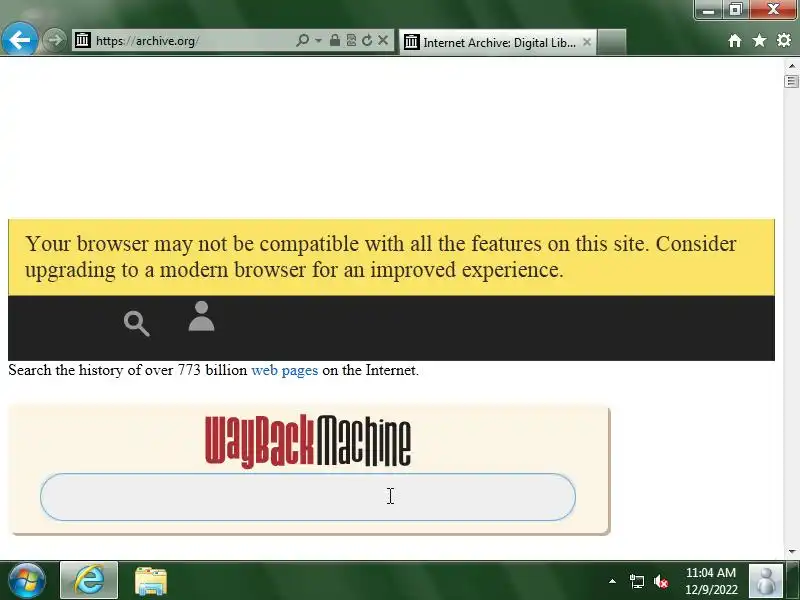Click the WayBack Machine logo
This screenshot has width=800, height=600.
pyautogui.click(x=308, y=441)
